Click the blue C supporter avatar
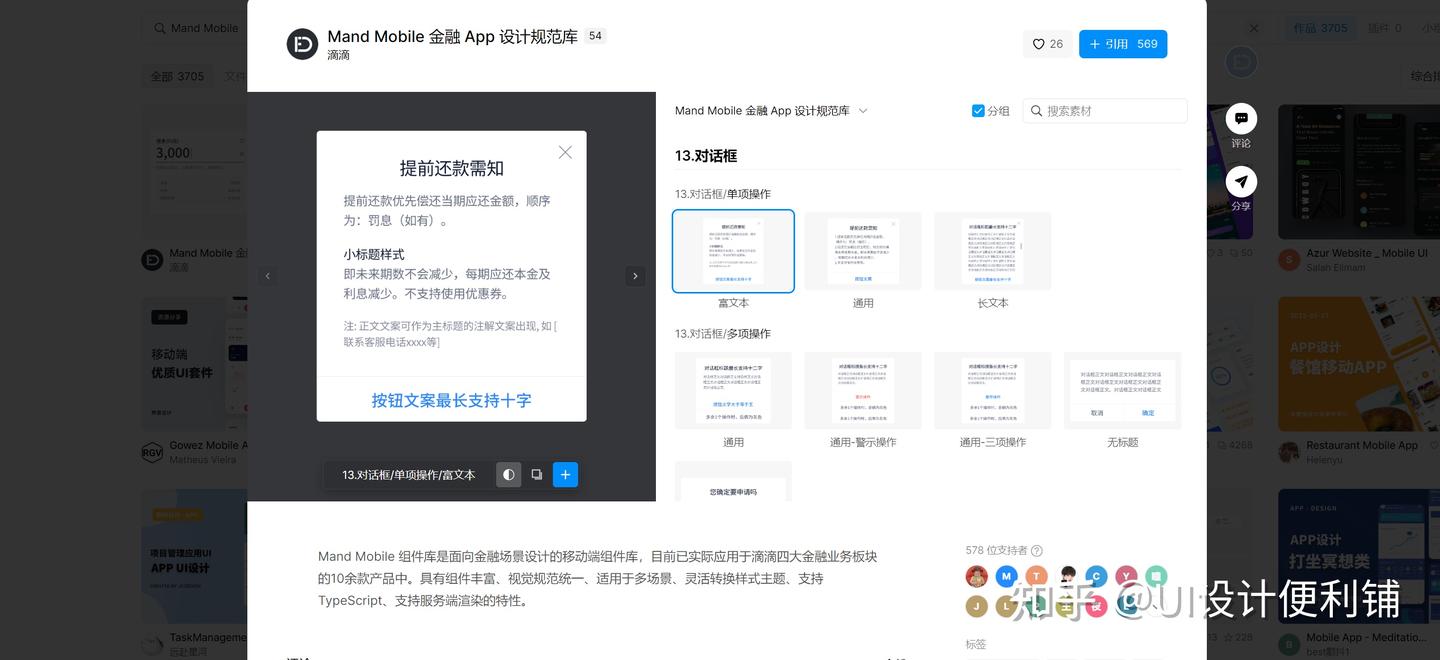 [1097, 576]
